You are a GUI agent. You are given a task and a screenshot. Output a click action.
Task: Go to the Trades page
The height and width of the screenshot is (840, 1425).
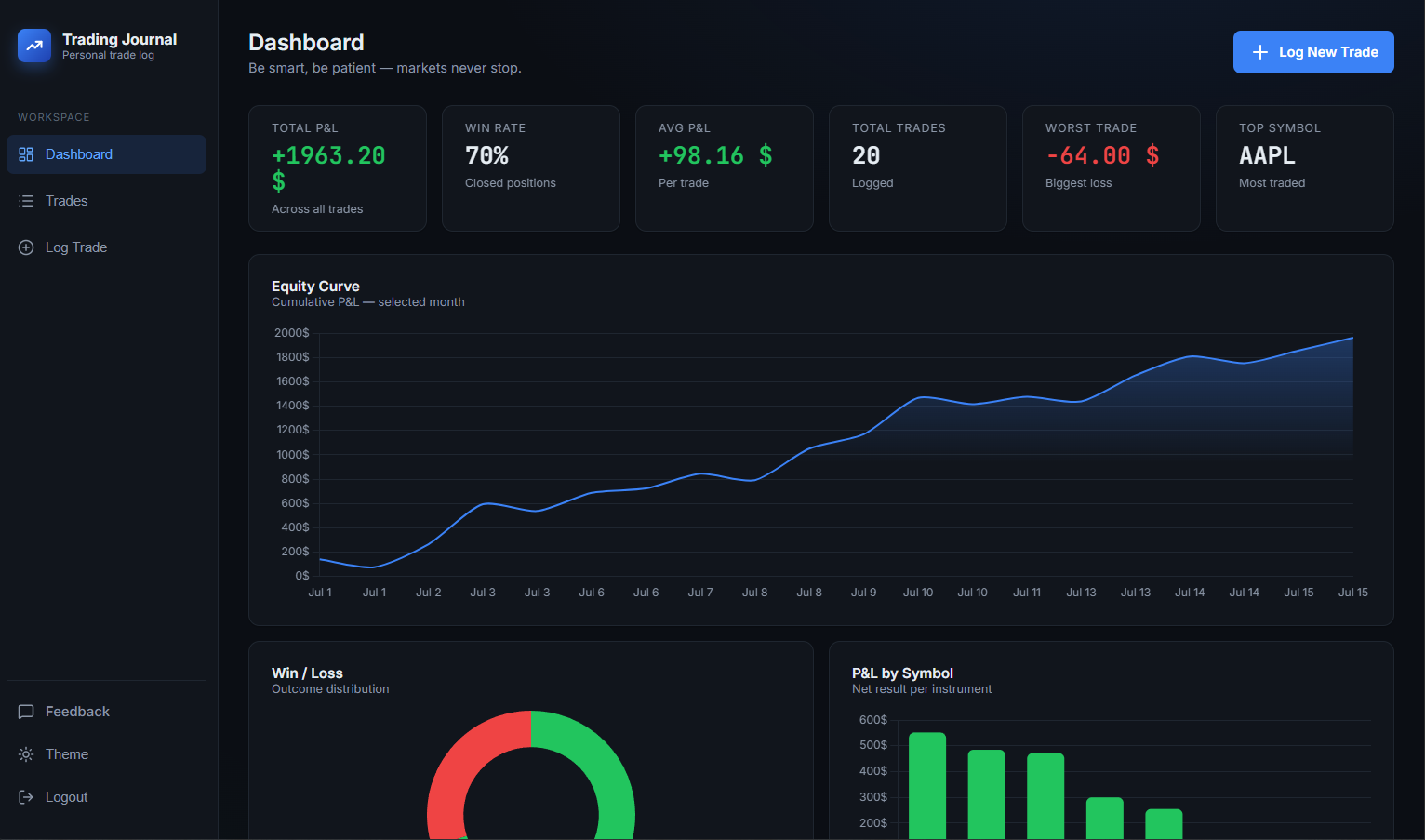(106, 201)
